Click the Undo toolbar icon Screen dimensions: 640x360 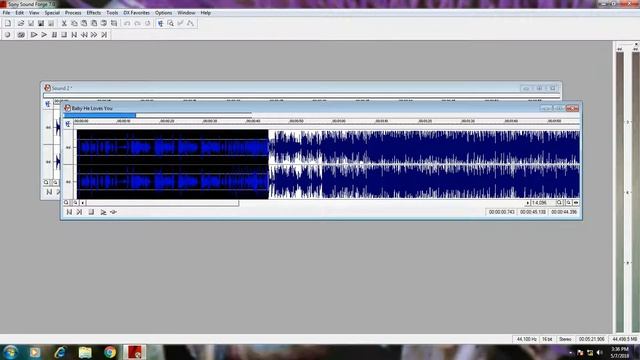[127, 23]
